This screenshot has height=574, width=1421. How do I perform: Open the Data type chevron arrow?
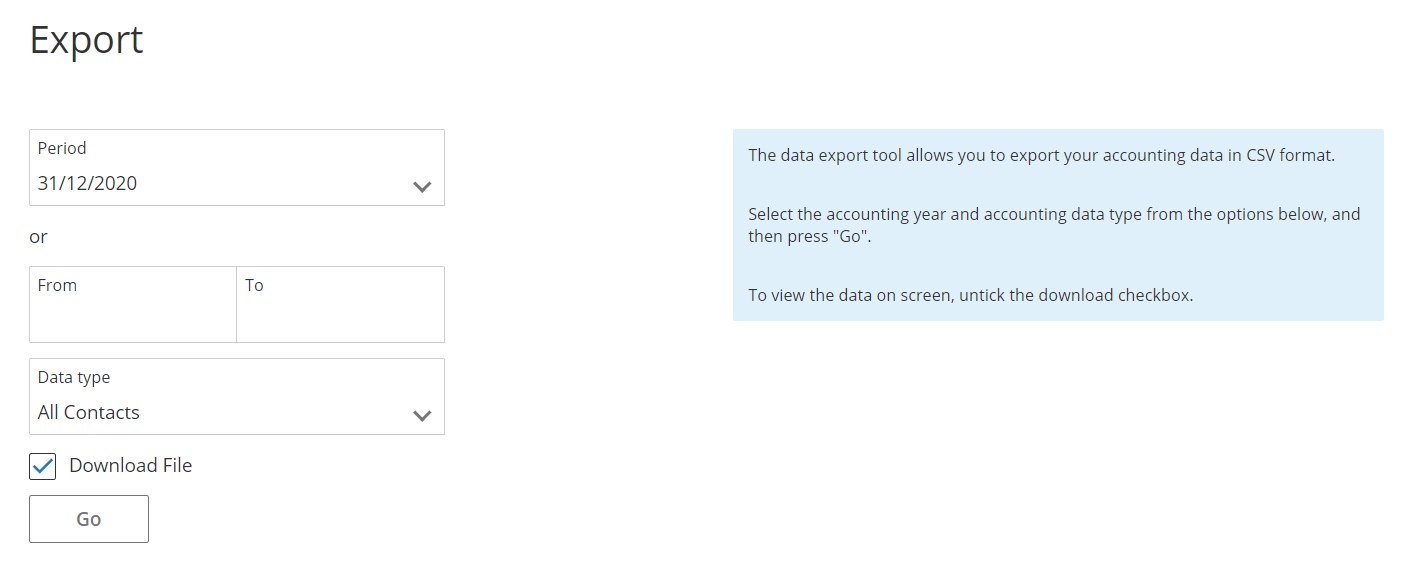[x=422, y=416]
